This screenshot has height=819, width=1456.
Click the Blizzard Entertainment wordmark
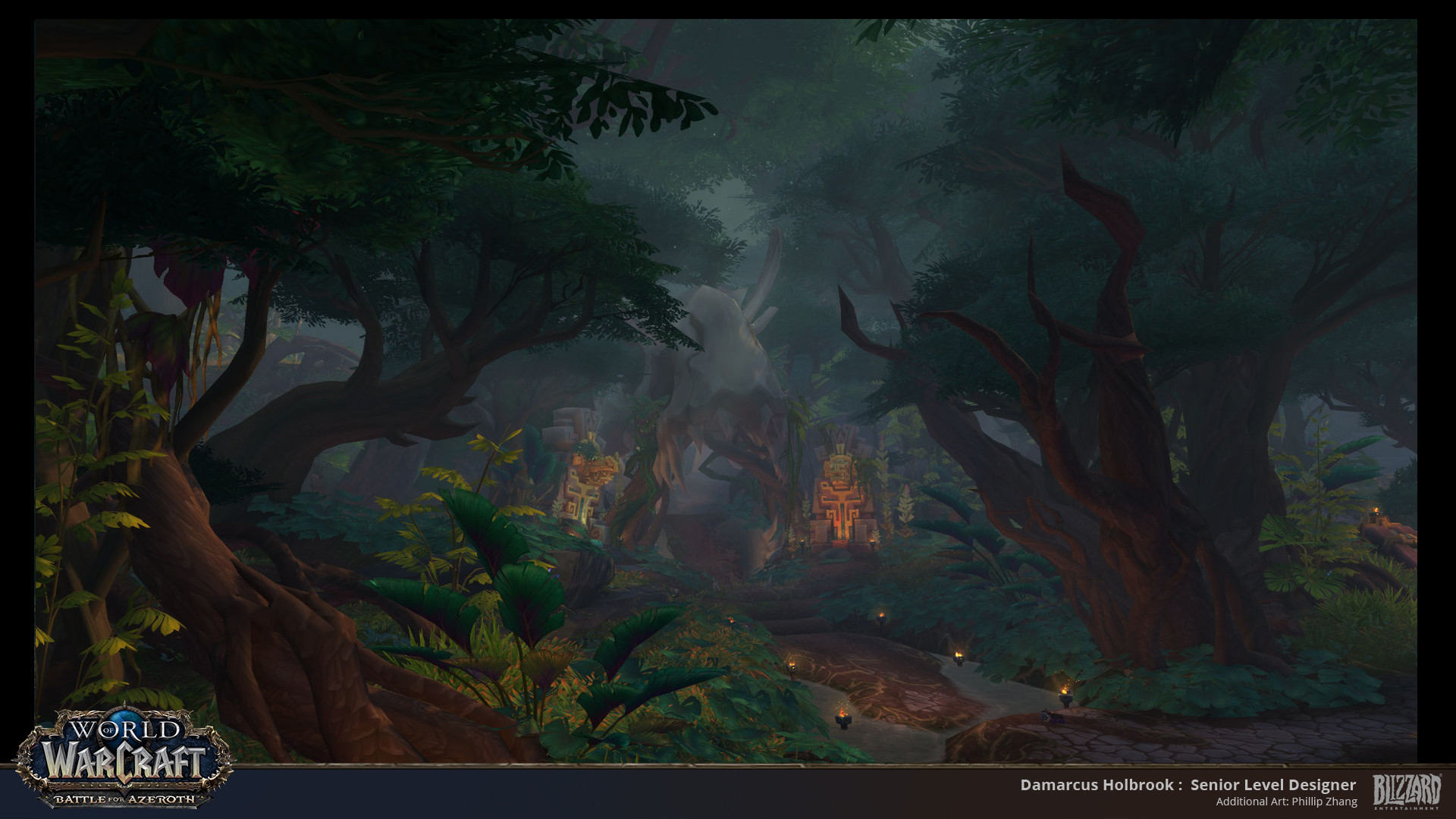click(x=1407, y=789)
